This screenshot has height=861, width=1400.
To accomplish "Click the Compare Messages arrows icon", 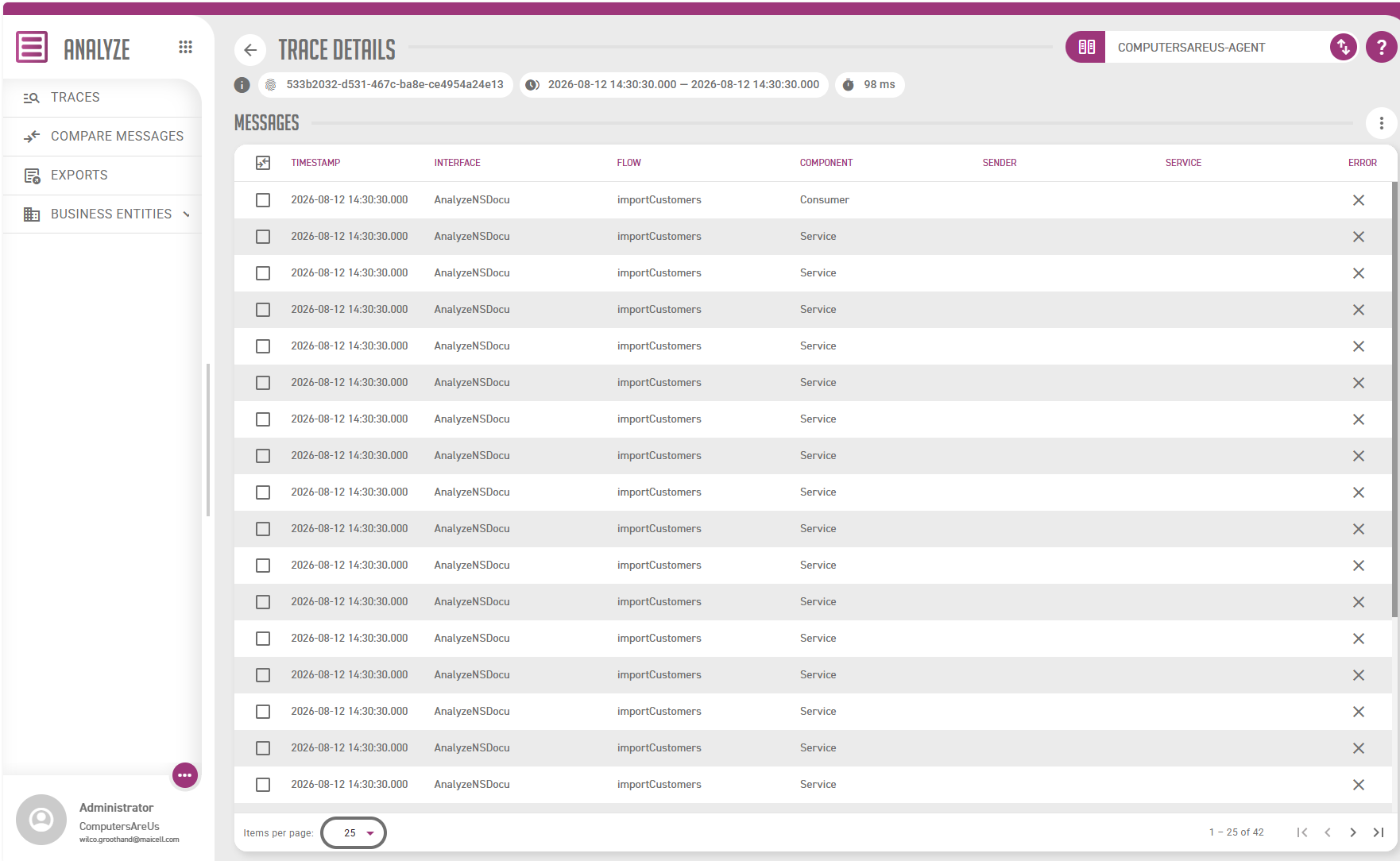I will pyautogui.click(x=32, y=137).
